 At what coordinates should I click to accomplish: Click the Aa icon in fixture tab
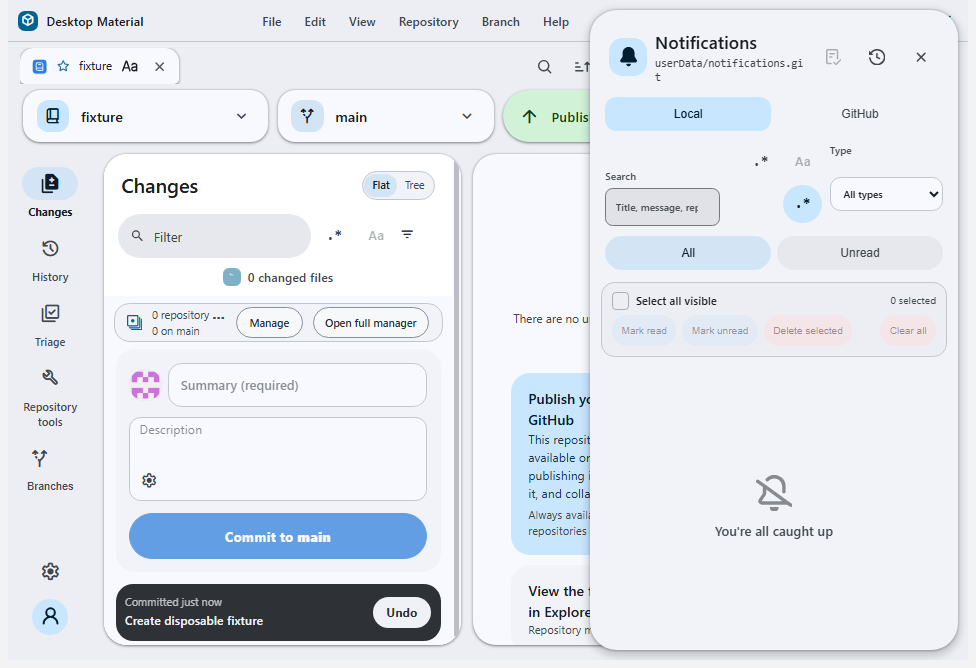pos(129,67)
